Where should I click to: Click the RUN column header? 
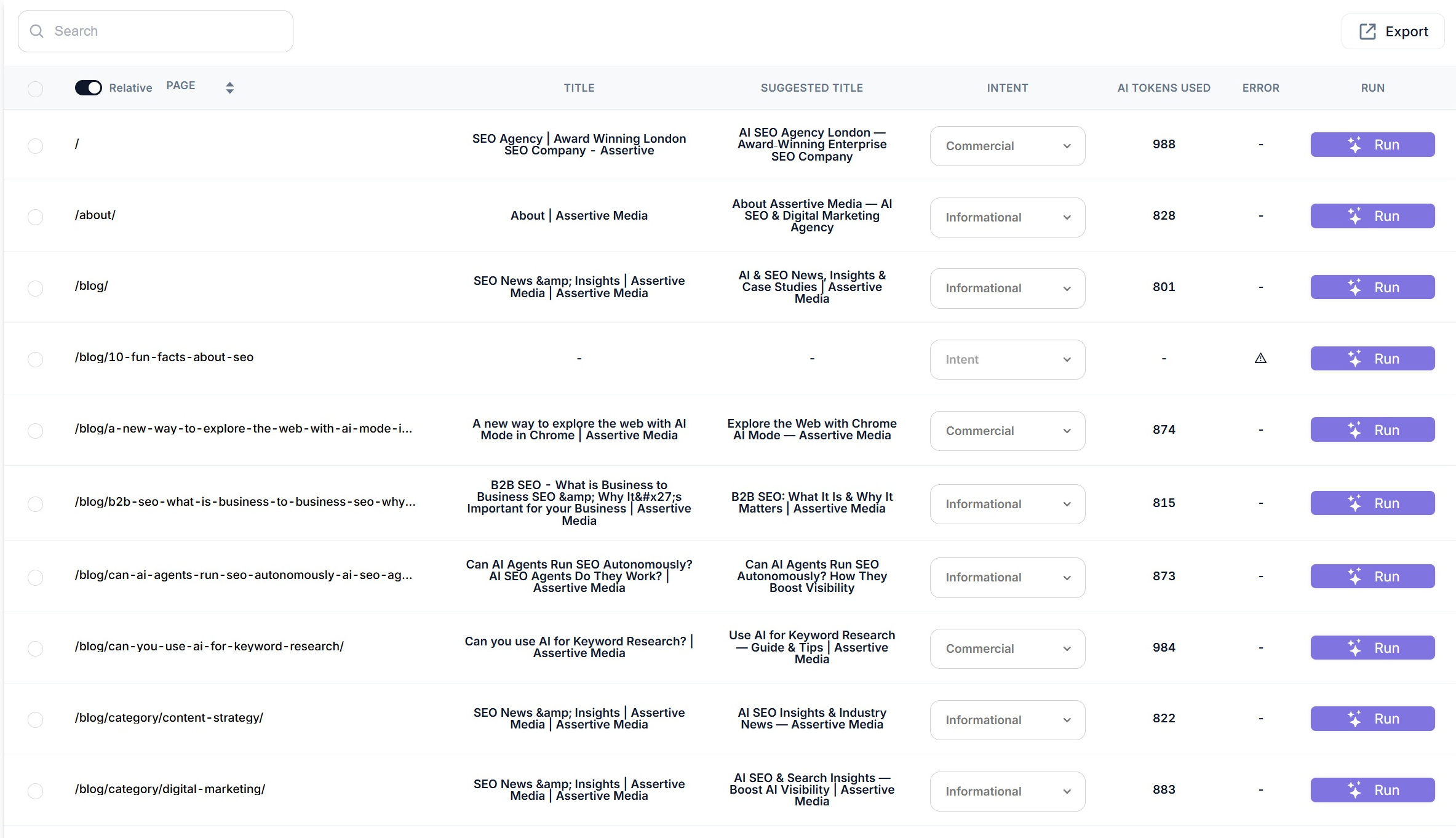(x=1372, y=88)
